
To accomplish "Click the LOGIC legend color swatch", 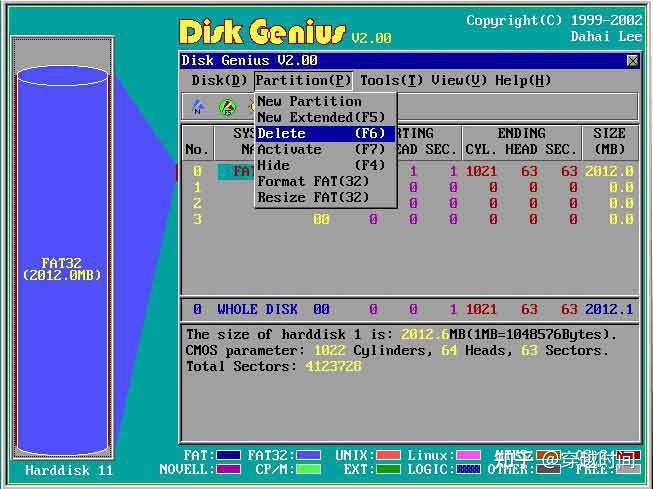I will (x=468, y=469).
